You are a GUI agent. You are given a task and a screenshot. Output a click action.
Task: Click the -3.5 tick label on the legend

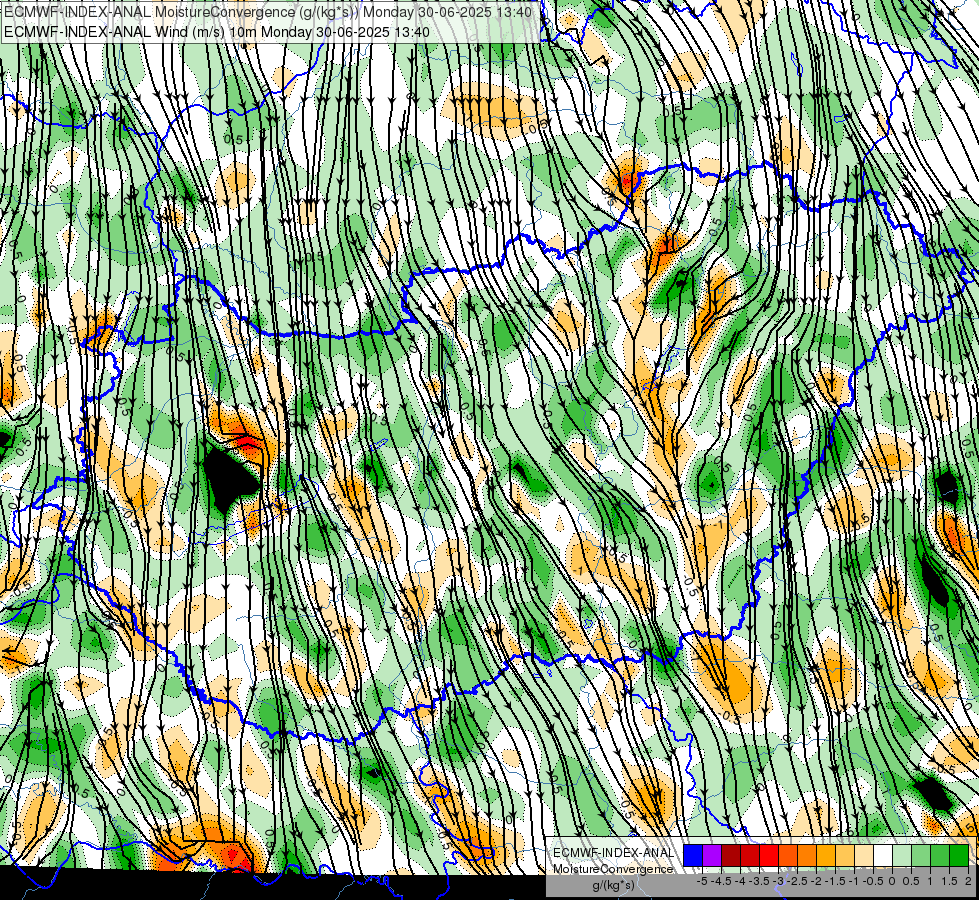point(760,881)
